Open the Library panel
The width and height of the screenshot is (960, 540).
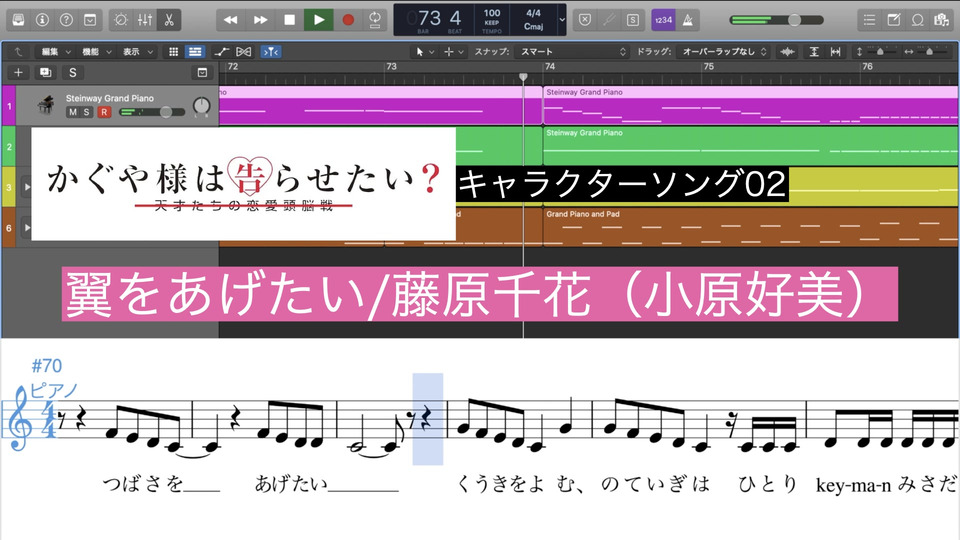(x=18, y=20)
